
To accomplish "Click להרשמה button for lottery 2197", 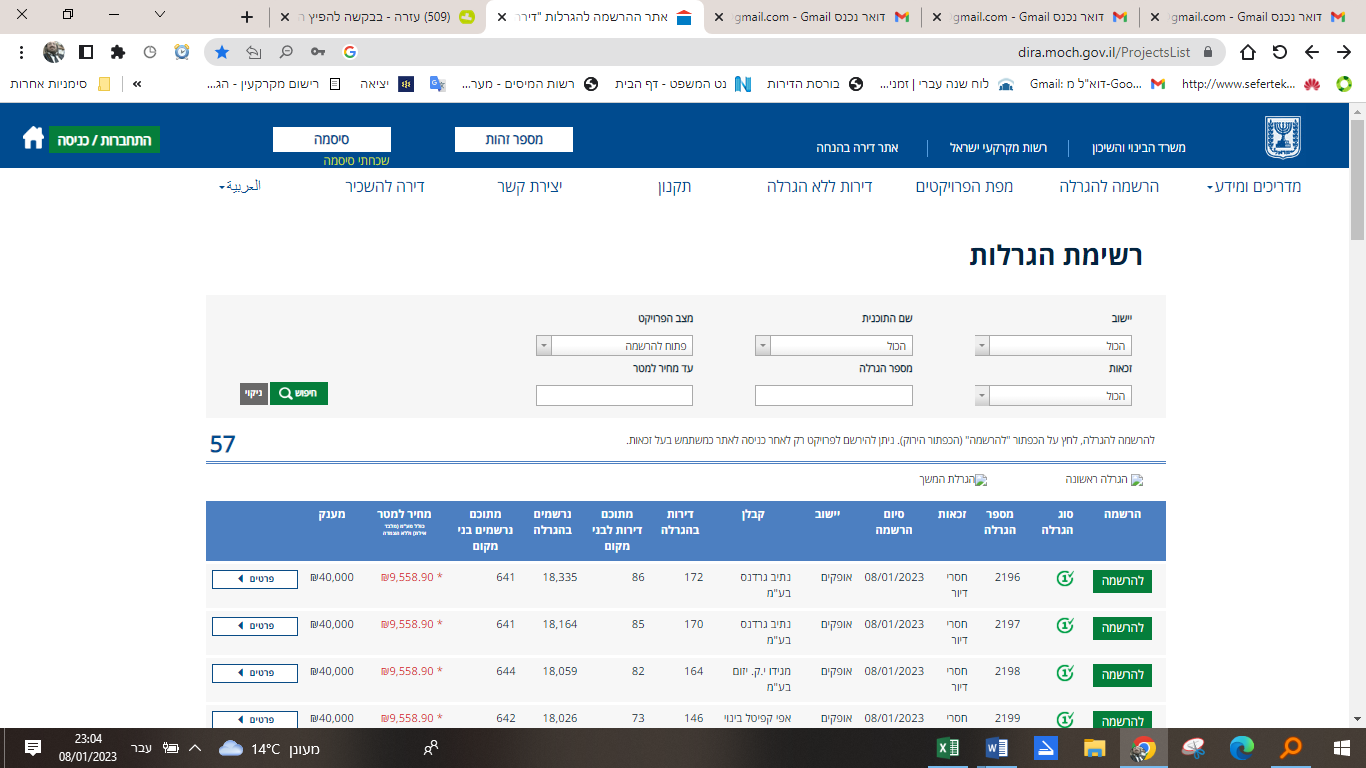I will click(1122, 628).
